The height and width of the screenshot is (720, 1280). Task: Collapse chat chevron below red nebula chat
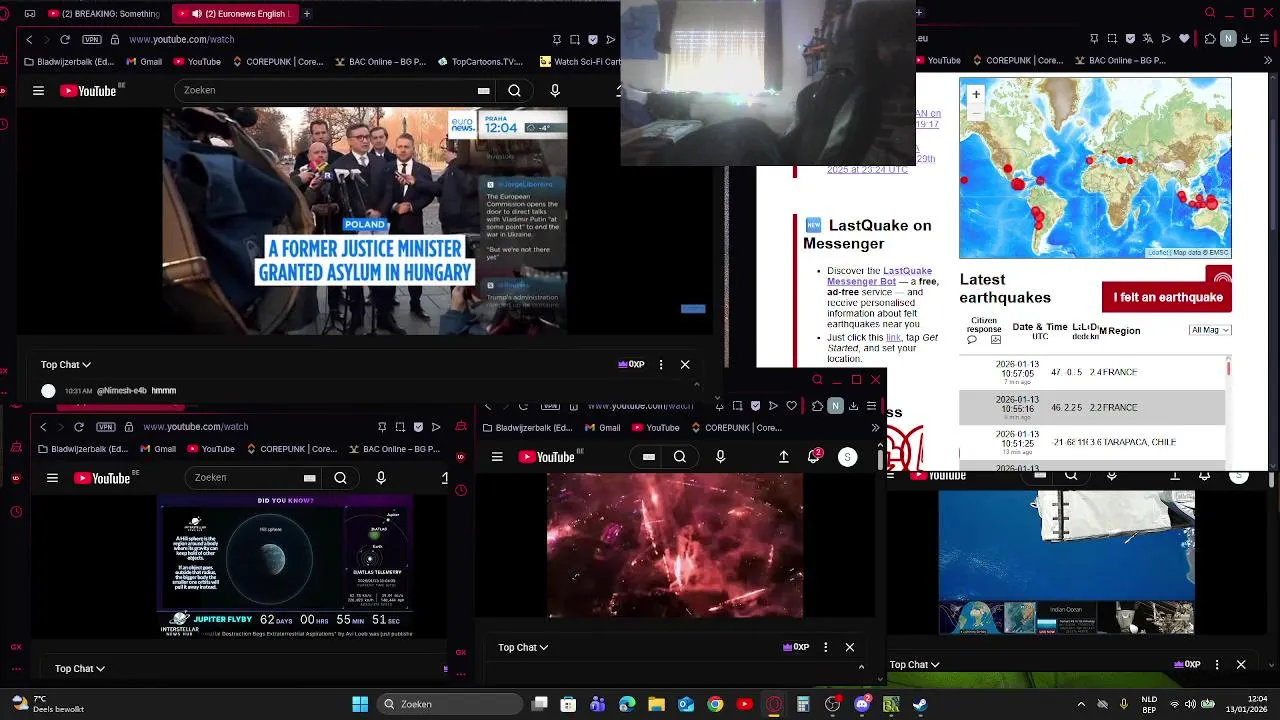(x=862, y=667)
